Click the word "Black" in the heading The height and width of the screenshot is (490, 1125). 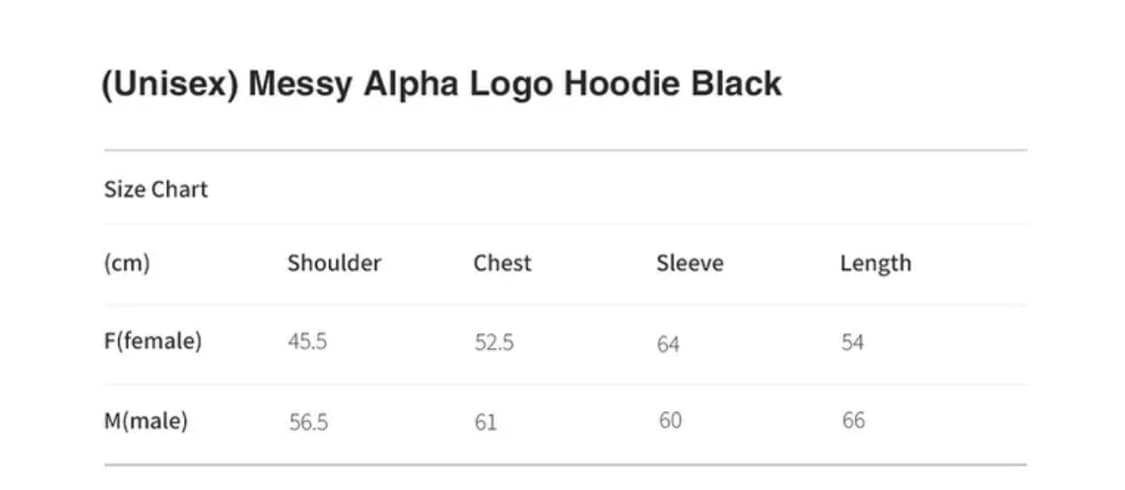tap(736, 84)
